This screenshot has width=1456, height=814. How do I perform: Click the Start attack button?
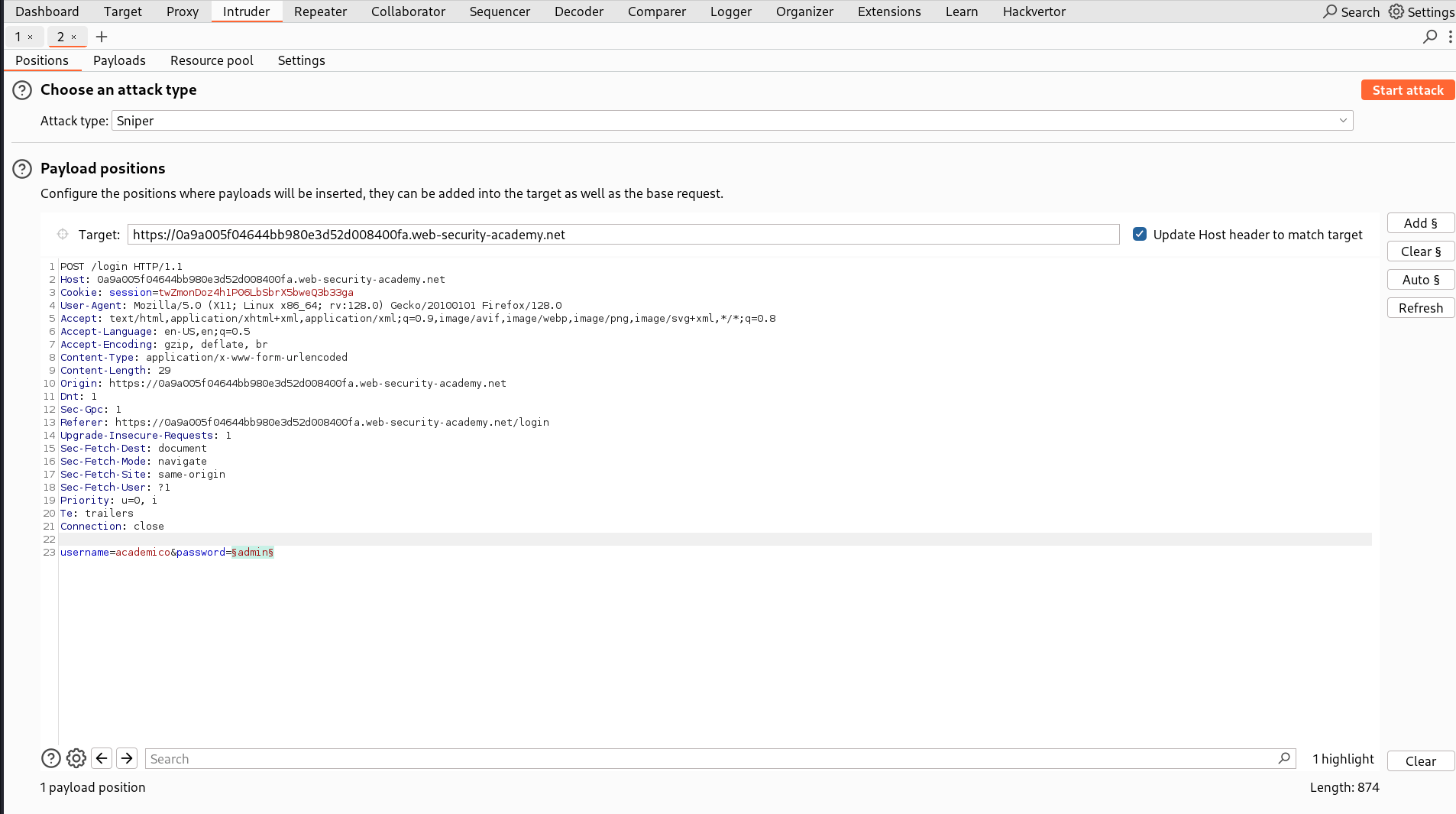(1406, 89)
